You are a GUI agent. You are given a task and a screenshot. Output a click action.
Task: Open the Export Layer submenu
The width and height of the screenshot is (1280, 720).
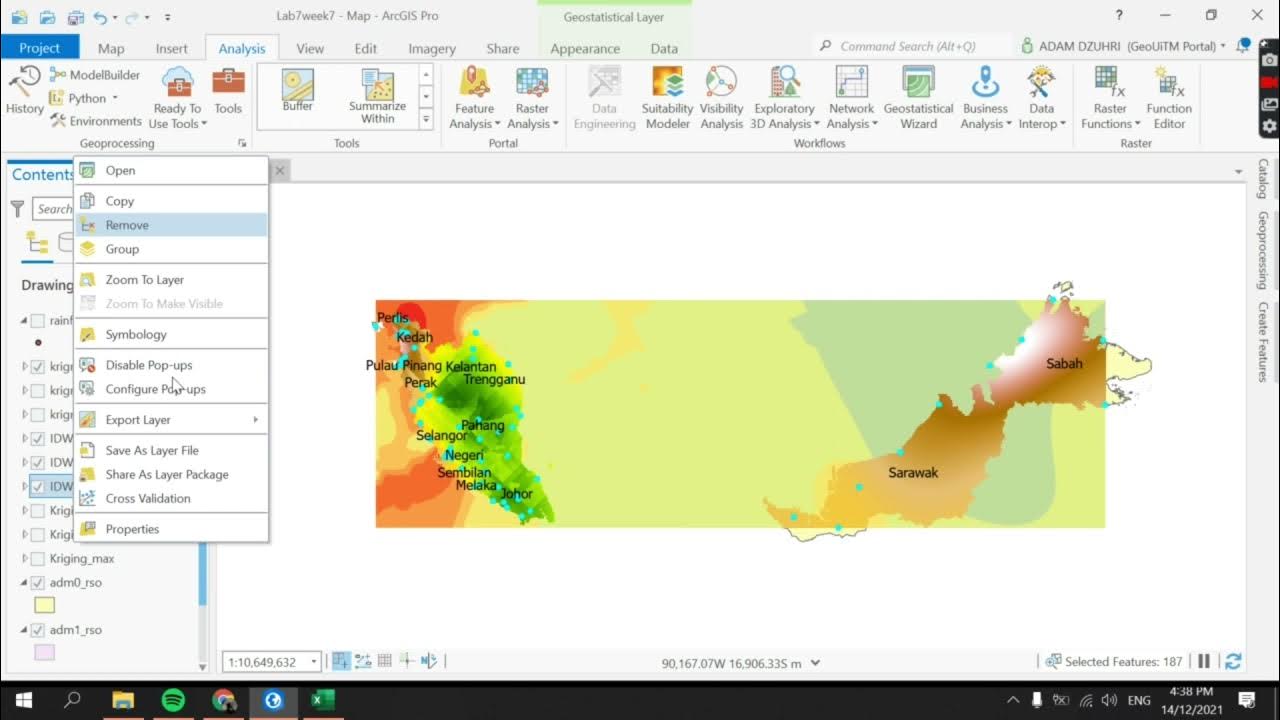pos(171,420)
